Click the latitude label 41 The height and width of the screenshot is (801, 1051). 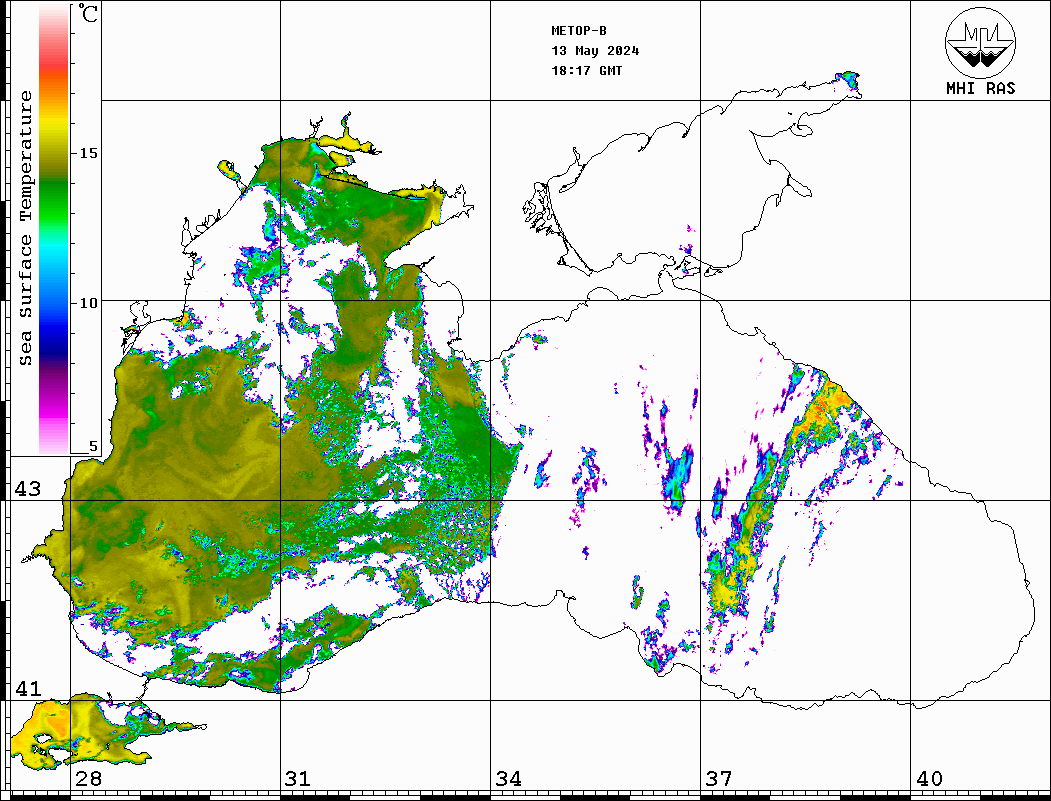click(27, 688)
